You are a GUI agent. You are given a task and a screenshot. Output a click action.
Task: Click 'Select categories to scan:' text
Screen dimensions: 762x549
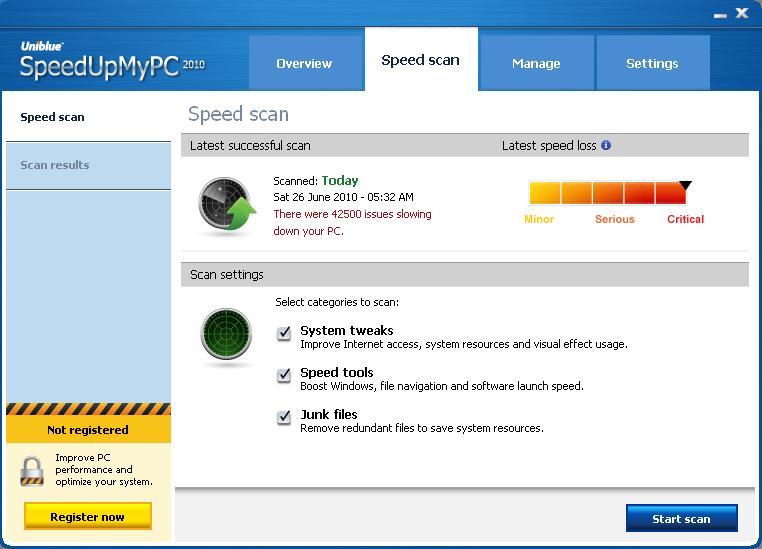point(337,302)
